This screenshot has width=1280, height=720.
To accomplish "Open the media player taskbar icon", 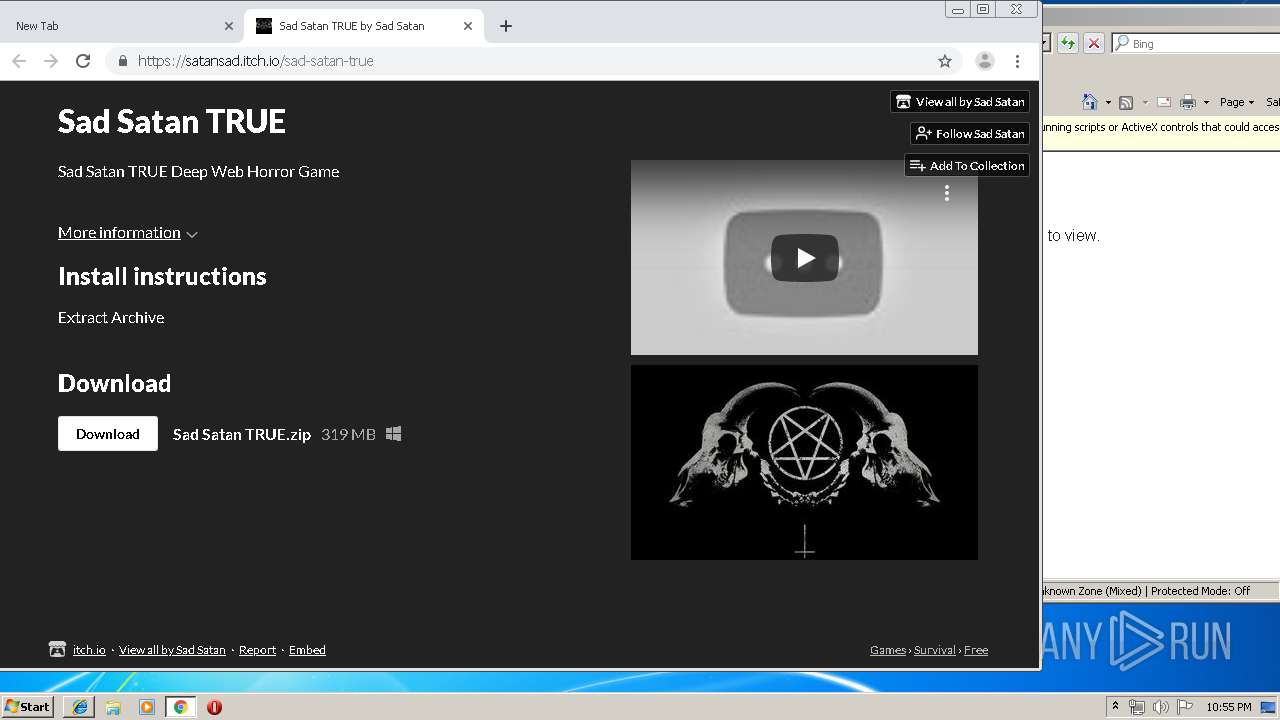I will pyautogui.click(x=147, y=707).
